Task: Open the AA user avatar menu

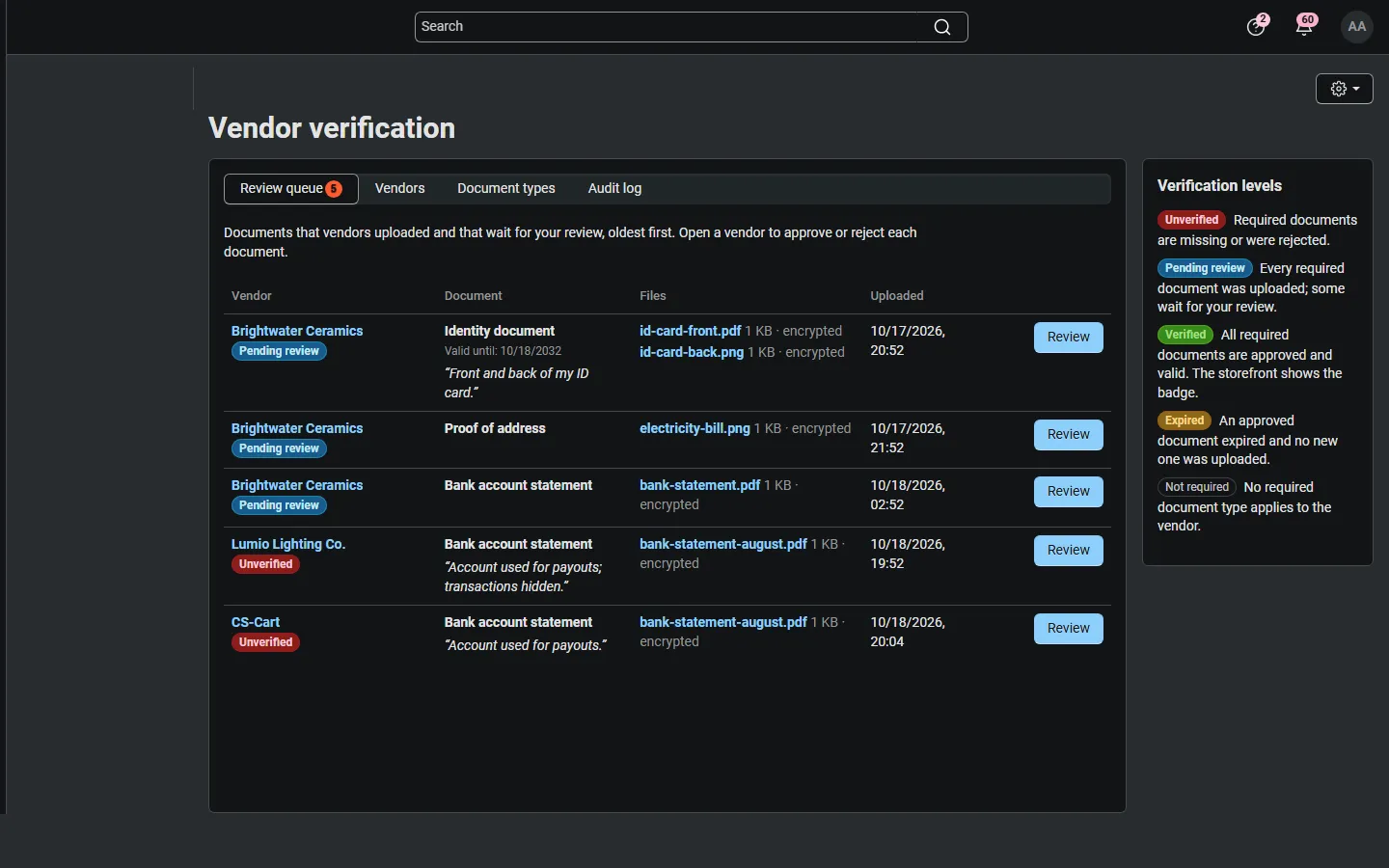Action: point(1357,27)
